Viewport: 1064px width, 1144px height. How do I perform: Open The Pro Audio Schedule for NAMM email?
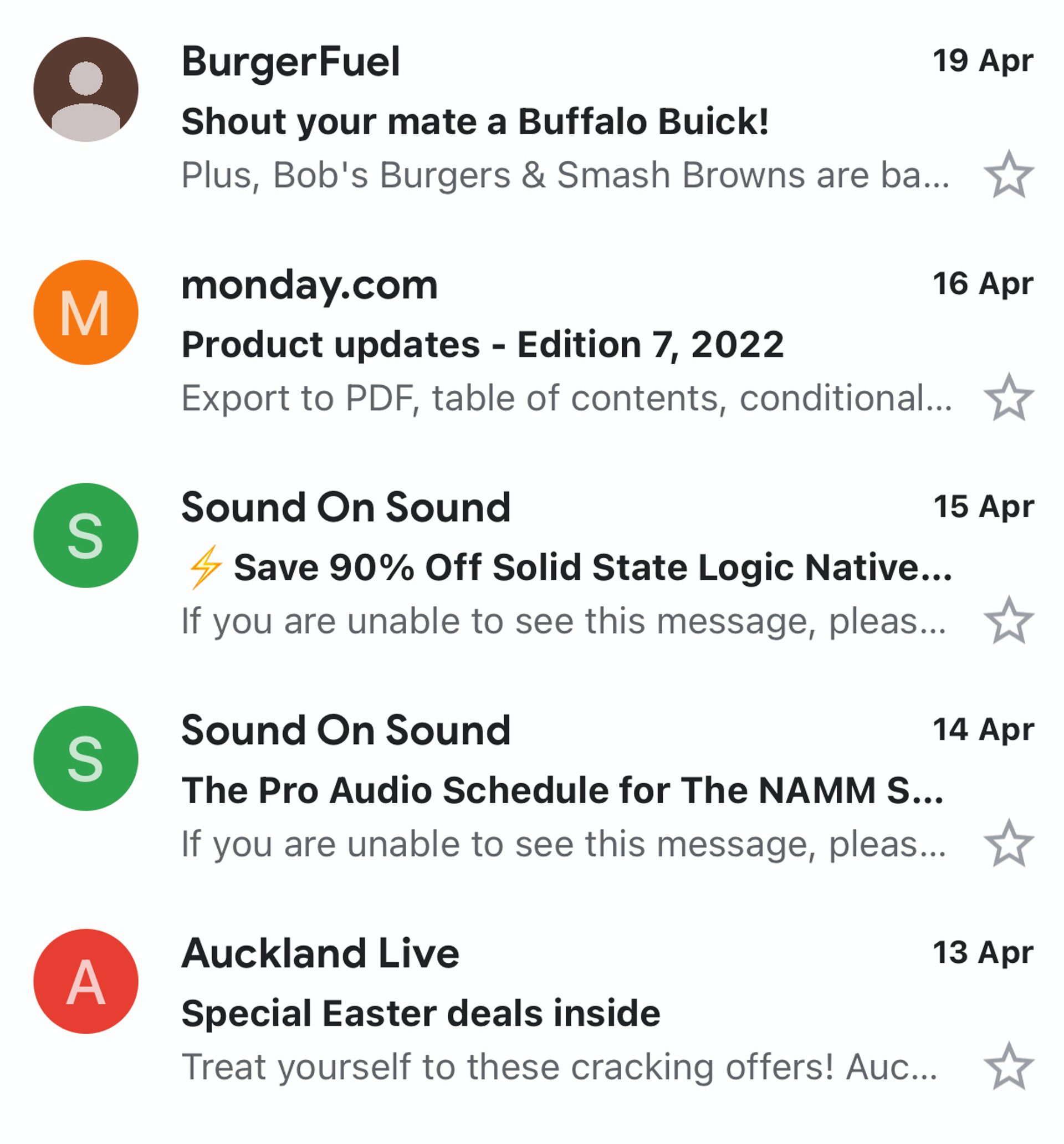click(561, 790)
